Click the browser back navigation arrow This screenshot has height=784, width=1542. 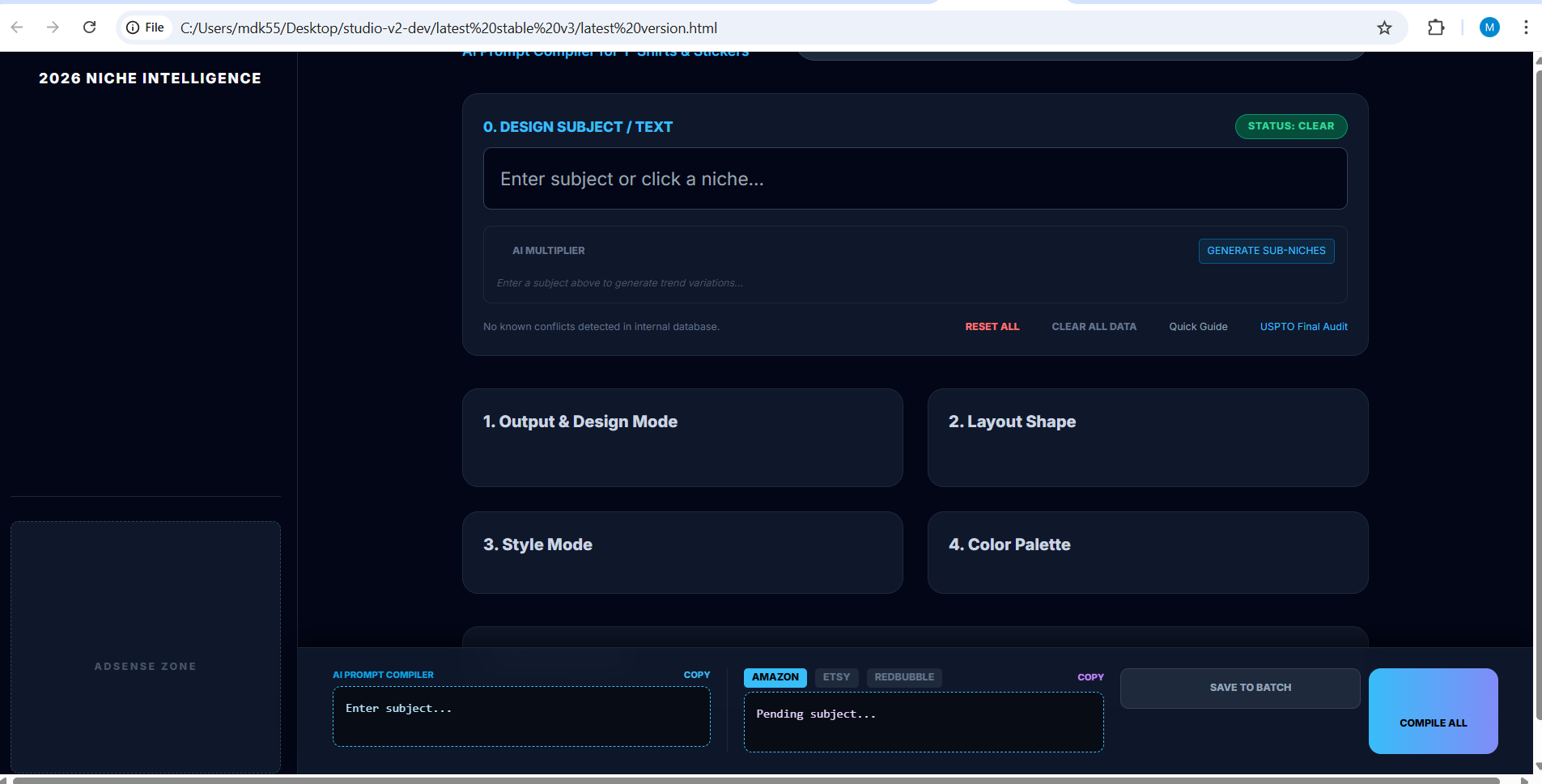pos(16,28)
